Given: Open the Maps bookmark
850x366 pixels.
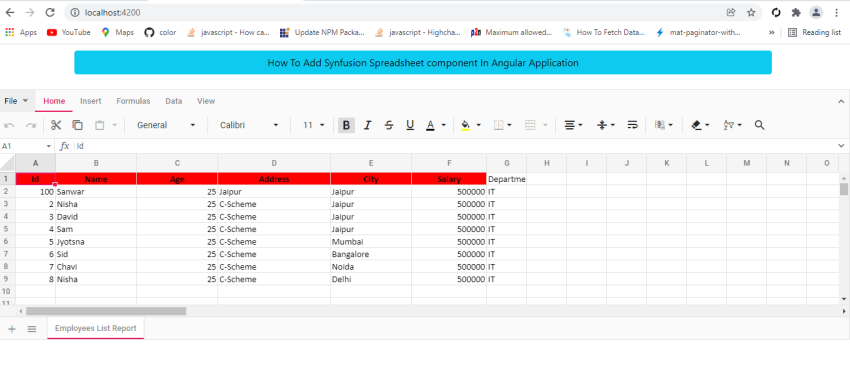Looking at the screenshot, I should click(118, 33).
